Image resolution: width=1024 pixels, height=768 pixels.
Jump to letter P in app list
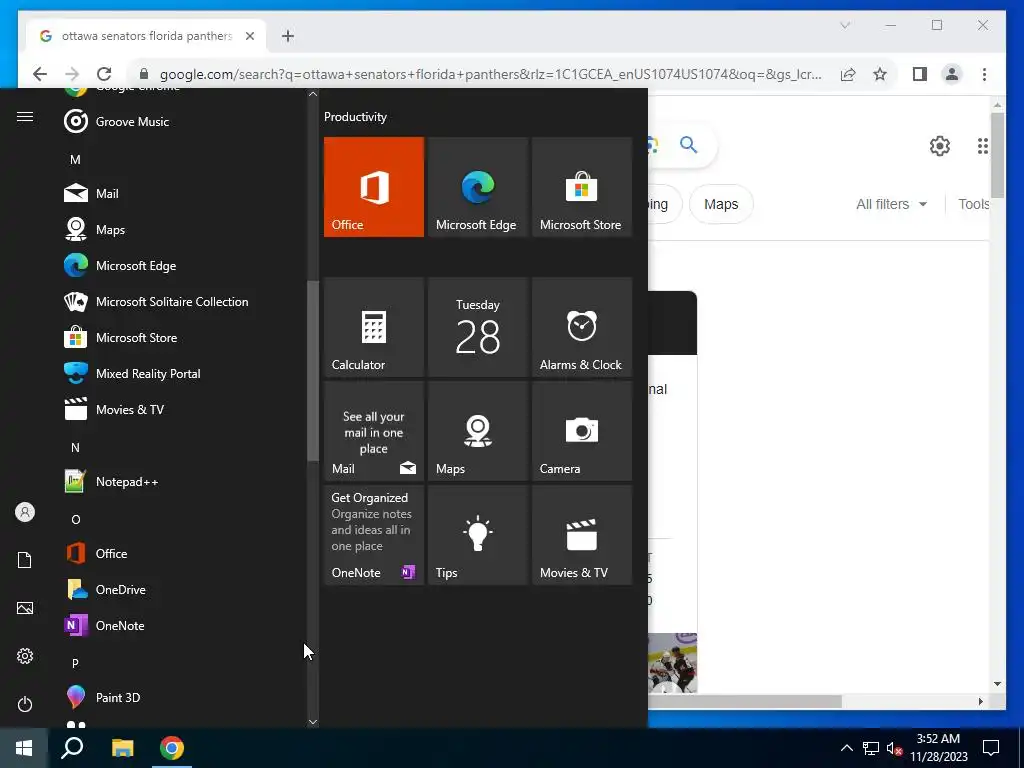(75, 664)
